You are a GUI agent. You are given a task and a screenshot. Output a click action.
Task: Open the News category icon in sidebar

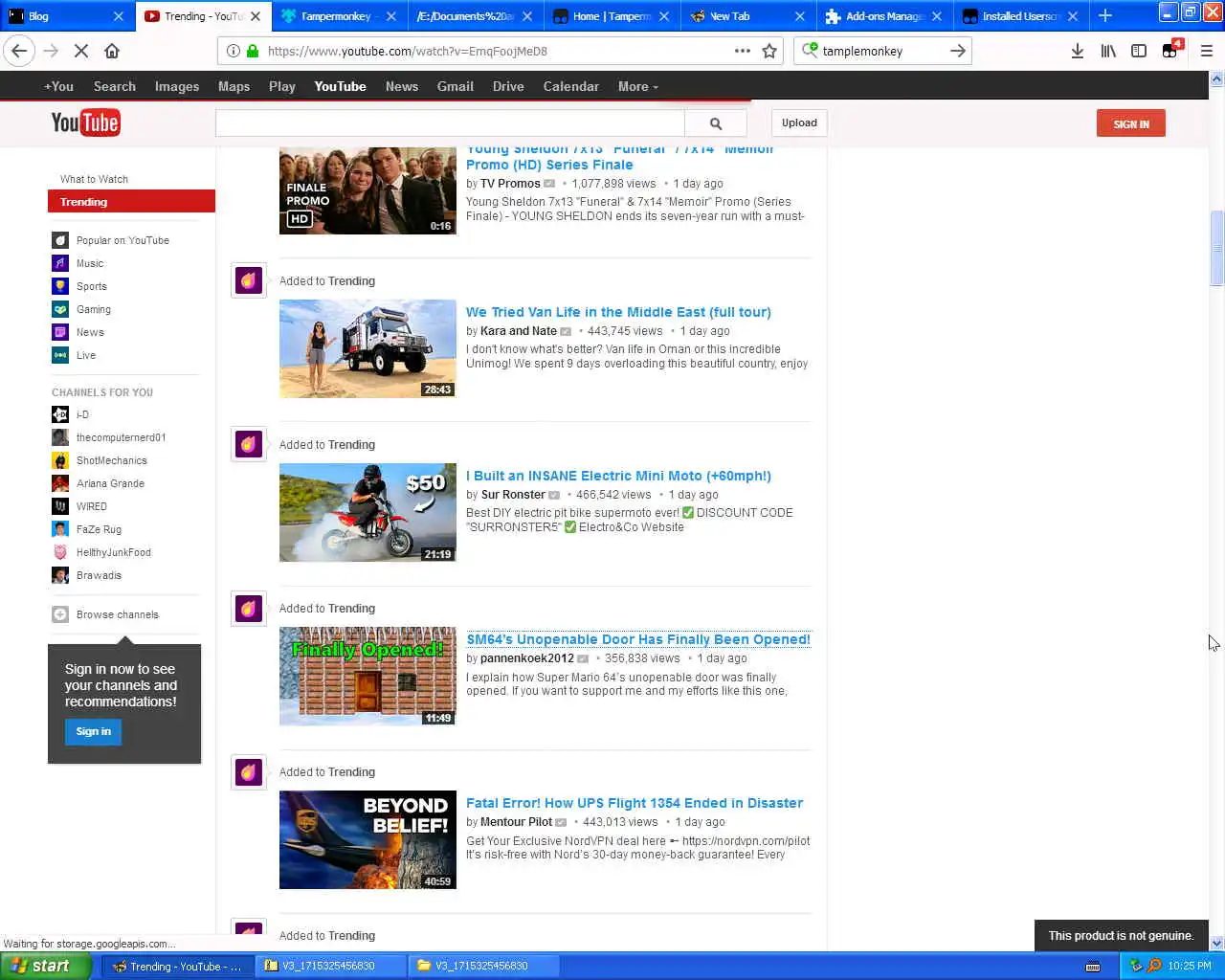pyautogui.click(x=60, y=332)
